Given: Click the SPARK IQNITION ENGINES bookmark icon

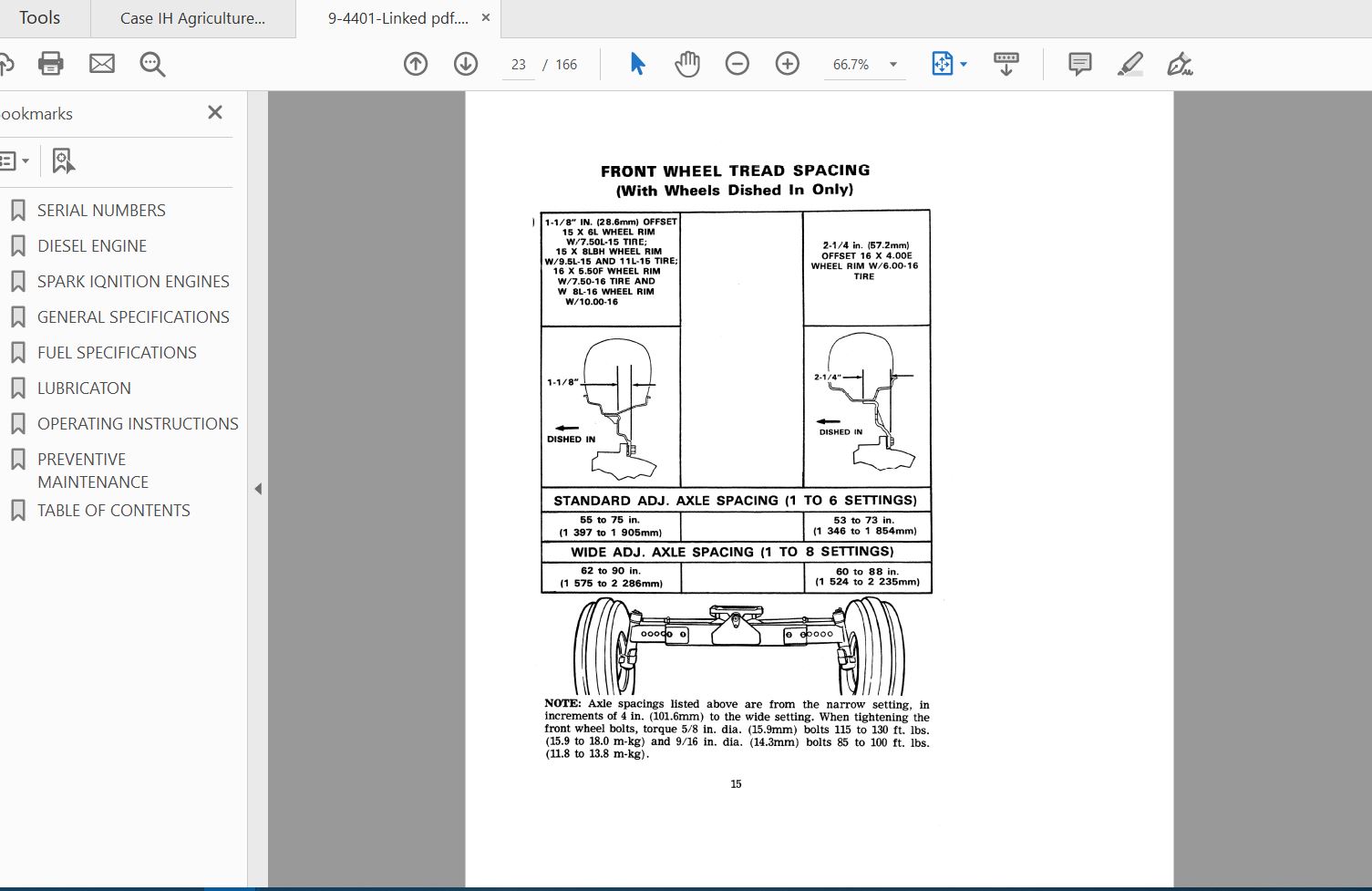Looking at the screenshot, I should coord(17,282).
